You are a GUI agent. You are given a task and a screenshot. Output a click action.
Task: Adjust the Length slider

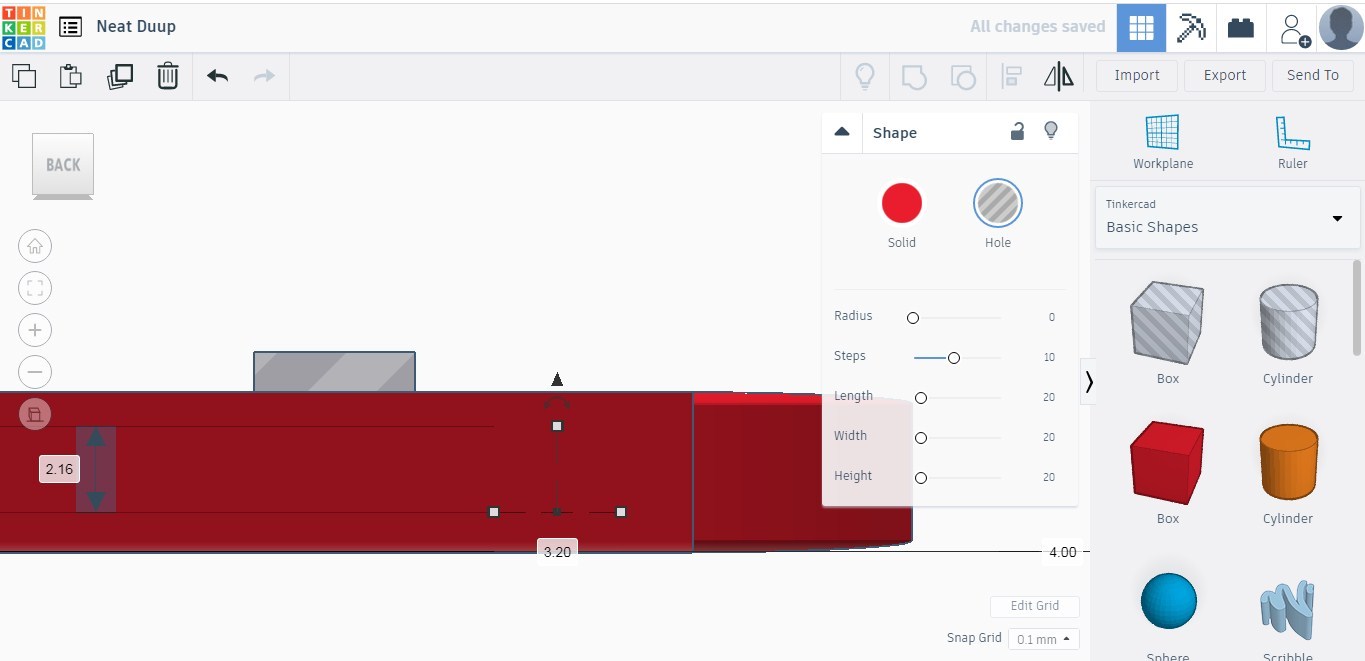pyautogui.click(x=921, y=398)
